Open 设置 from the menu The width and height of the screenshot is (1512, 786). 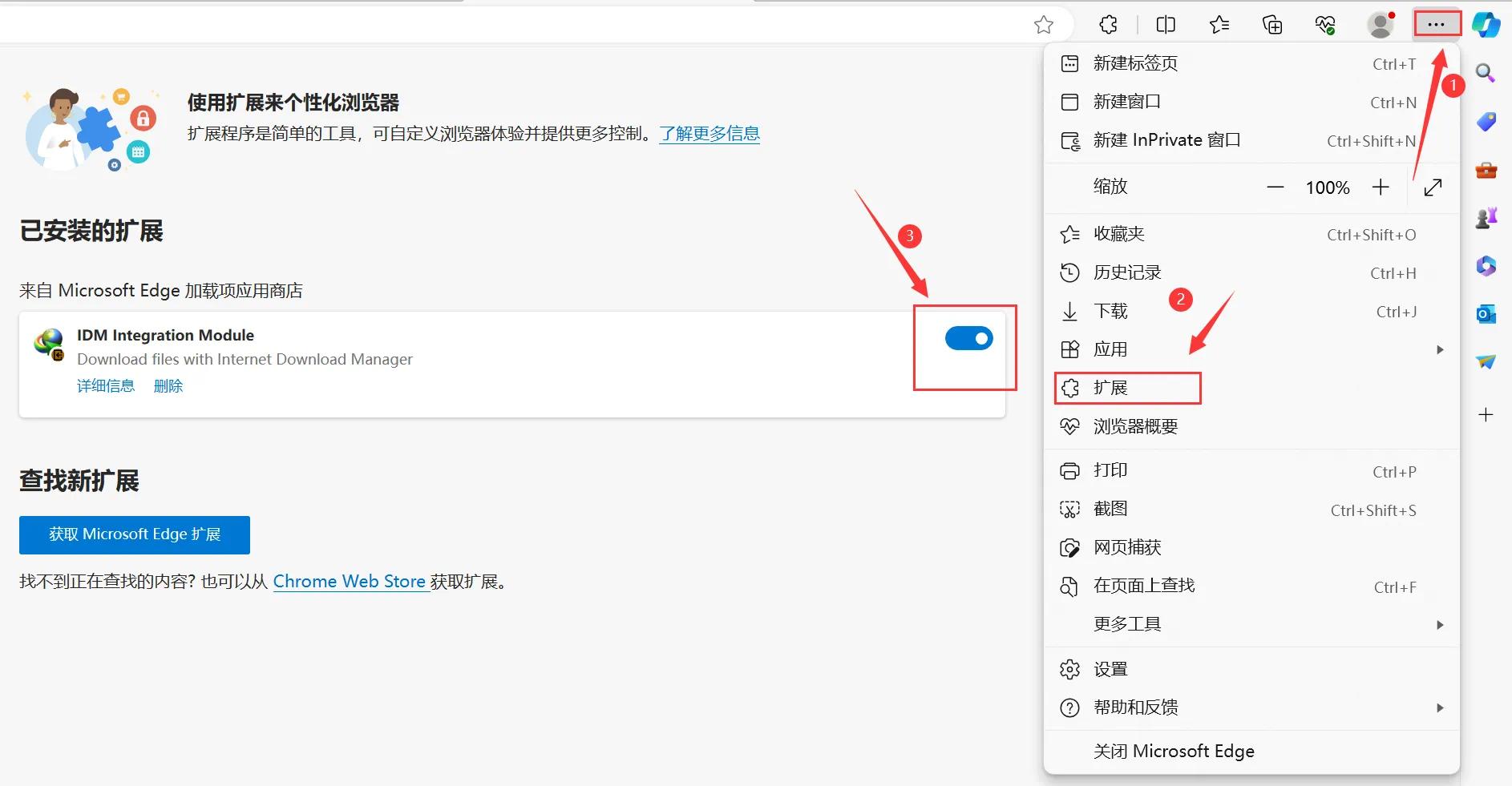point(1251,669)
